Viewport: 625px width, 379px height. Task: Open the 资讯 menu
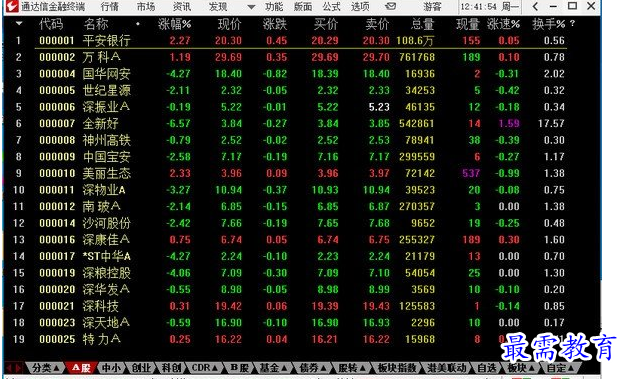(182, 6)
